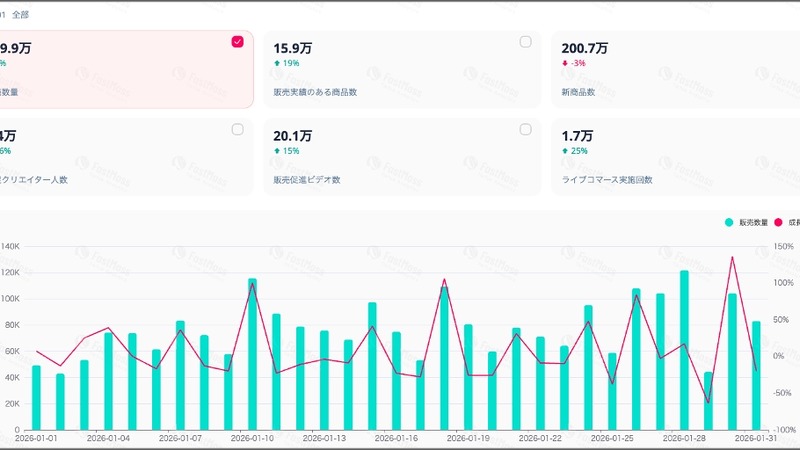Select the 200.7万 新商品数 card
The width and height of the screenshot is (800, 450).
(x=676, y=69)
